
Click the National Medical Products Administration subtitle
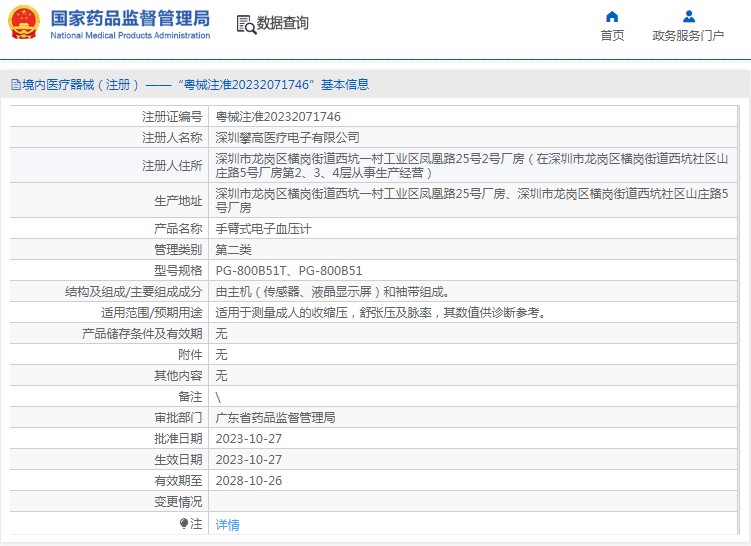tap(130, 36)
